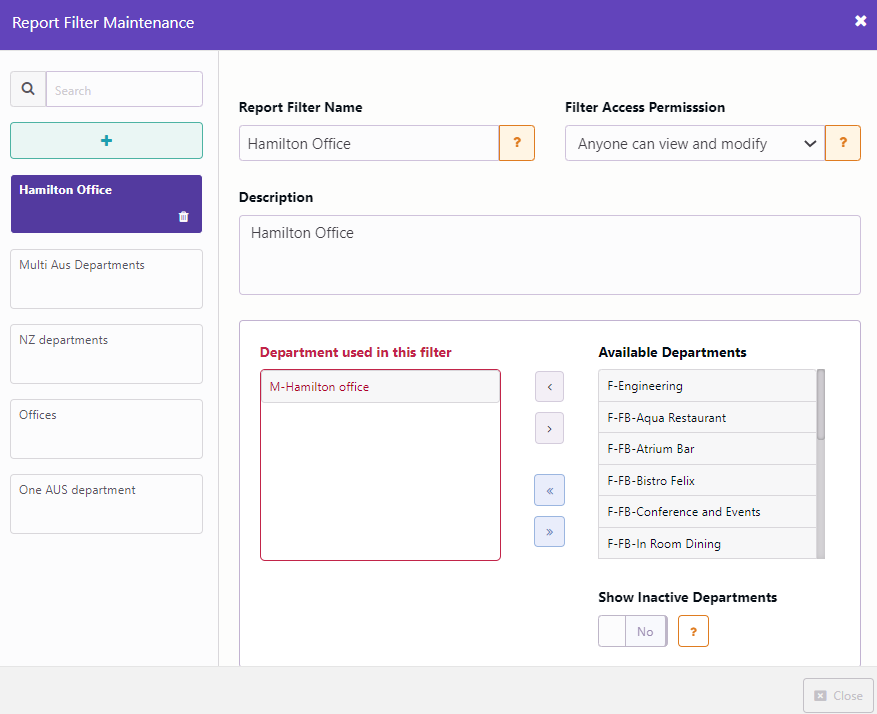Select the NZ departments filter
Screen dimensions: 877x714
coord(106,354)
